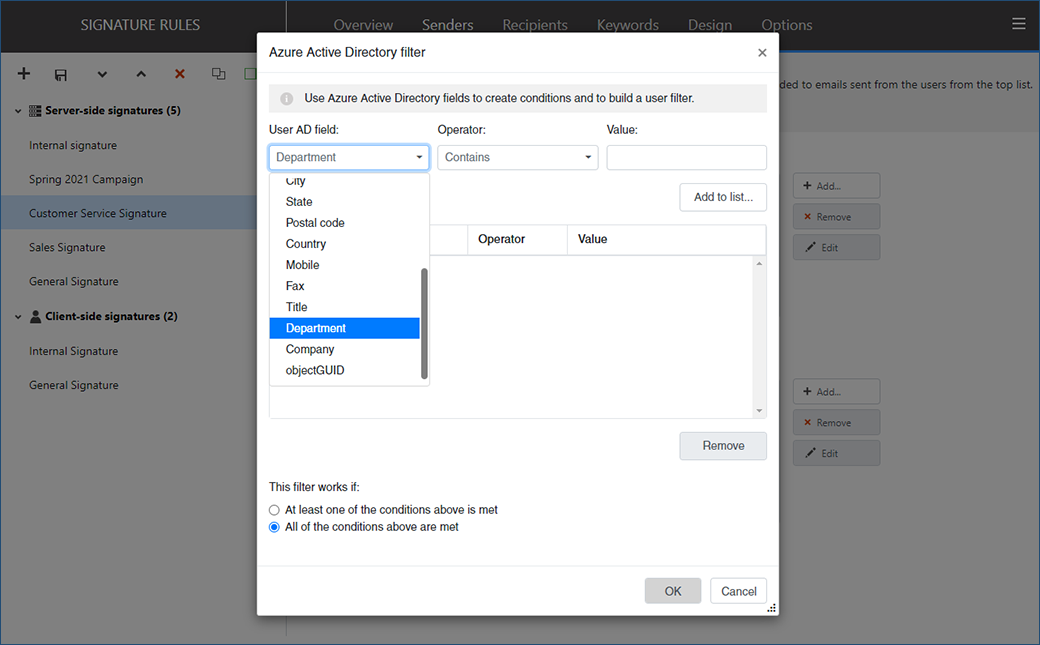
Task: Delete the rule with the red X icon
Action: coord(179,74)
